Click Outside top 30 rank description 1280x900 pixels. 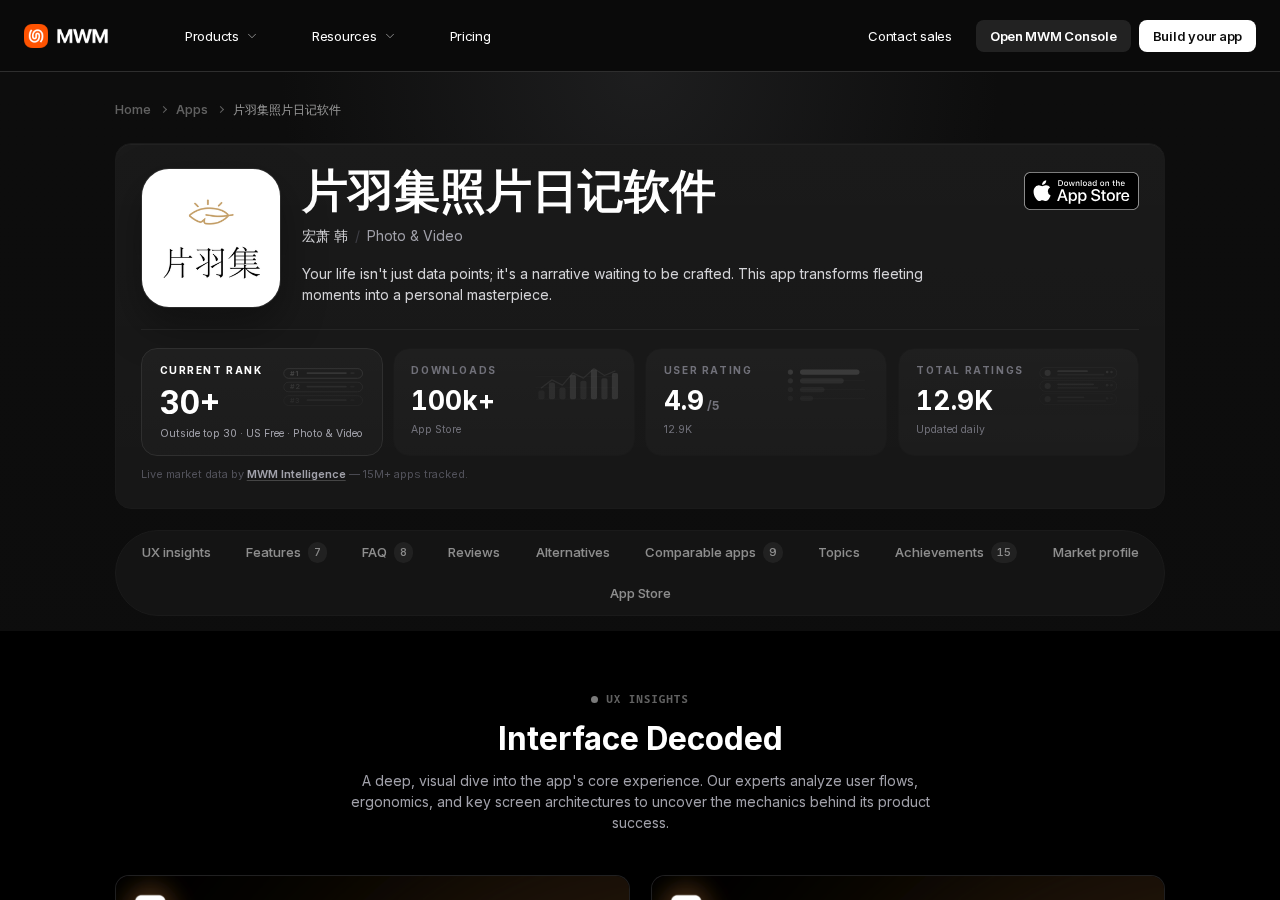pos(261,433)
